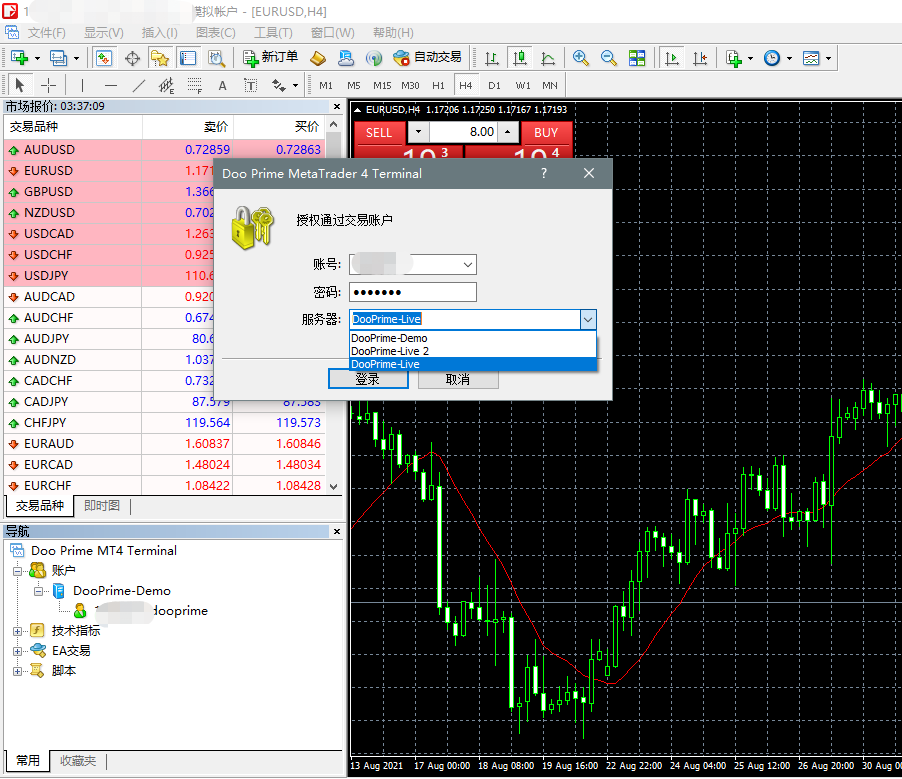Open the MetaEditor yellow book icon

pos(318,58)
